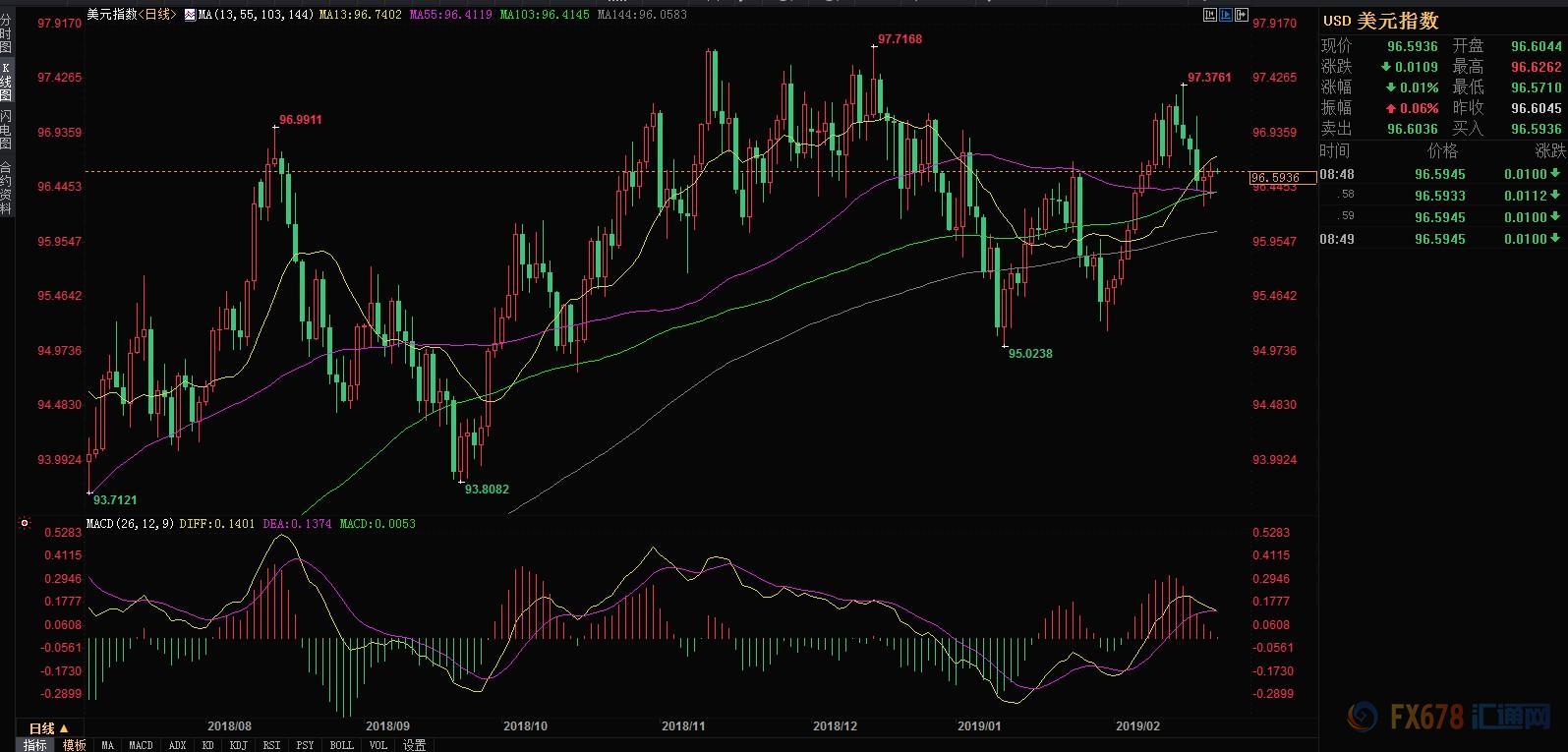The height and width of the screenshot is (752, 1568).
Task: Click the MA(13,55,103,144) parameters label
Action: click(x=257, y=16)
